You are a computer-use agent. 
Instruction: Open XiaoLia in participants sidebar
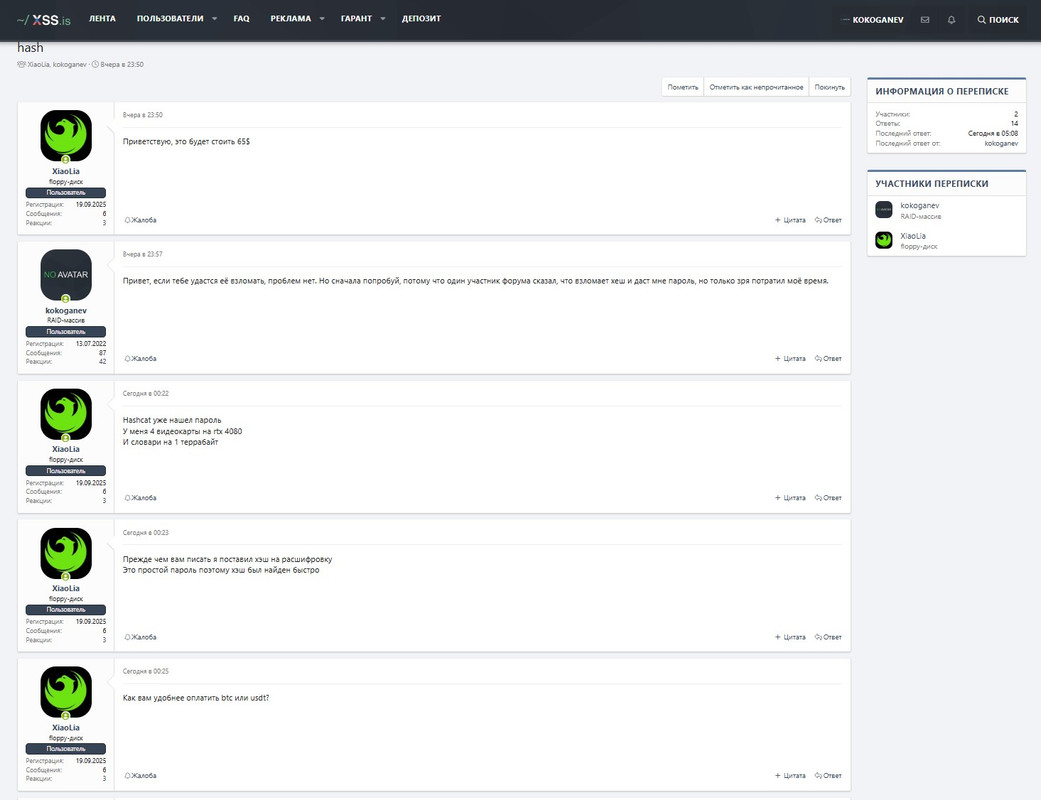click(x=913, y=236)
